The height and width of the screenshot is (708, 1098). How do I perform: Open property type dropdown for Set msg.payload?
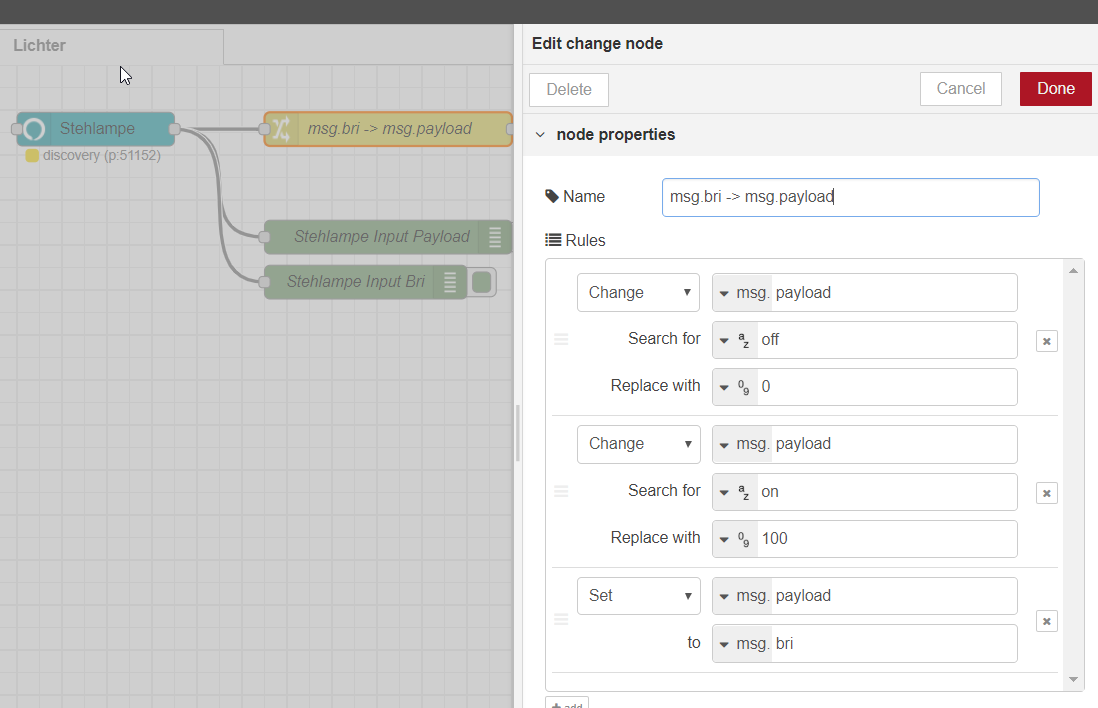[724, 596]
